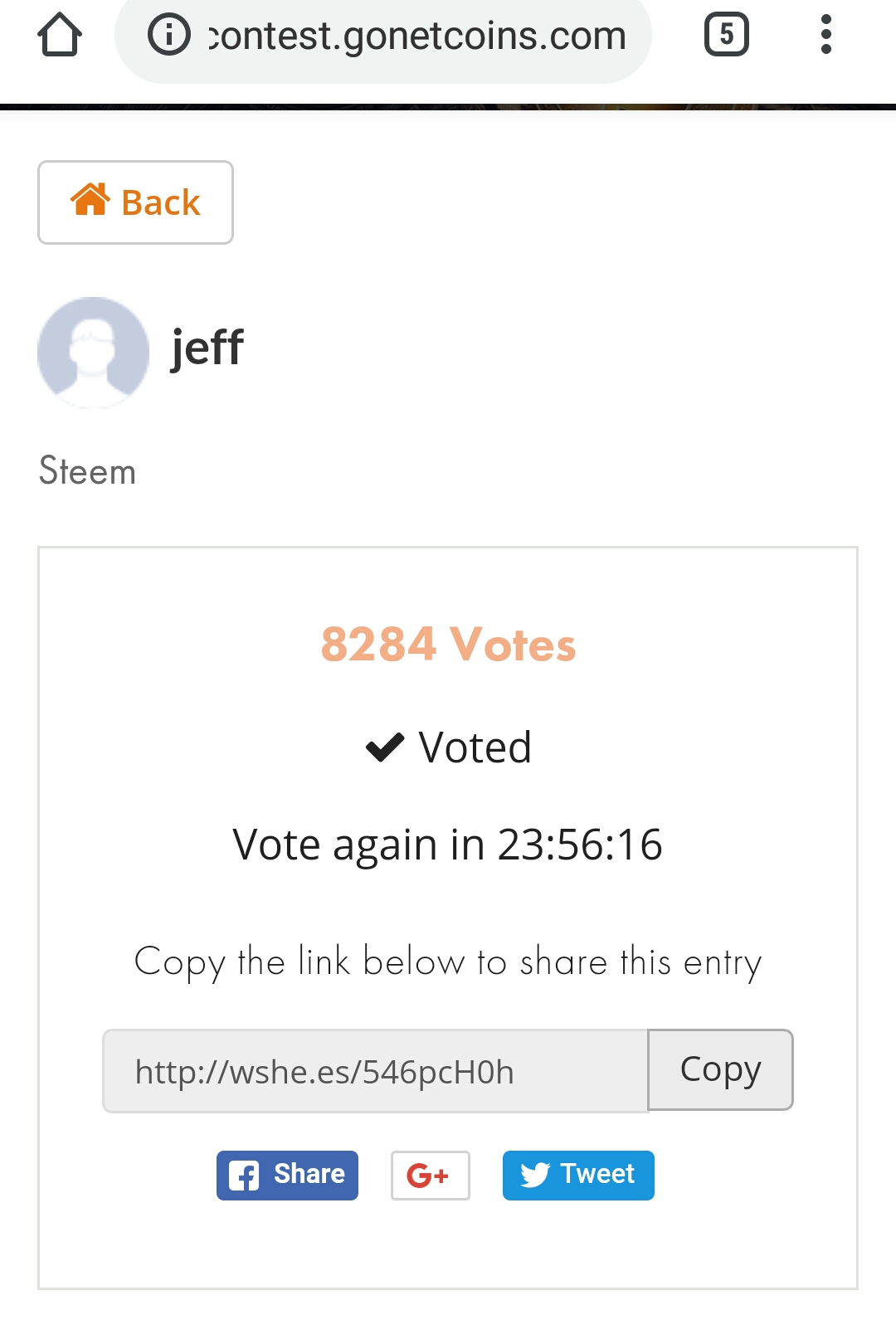Click the Tweet button text
This screenshot has height=1339, width=896.
(x=597, y=1174)
